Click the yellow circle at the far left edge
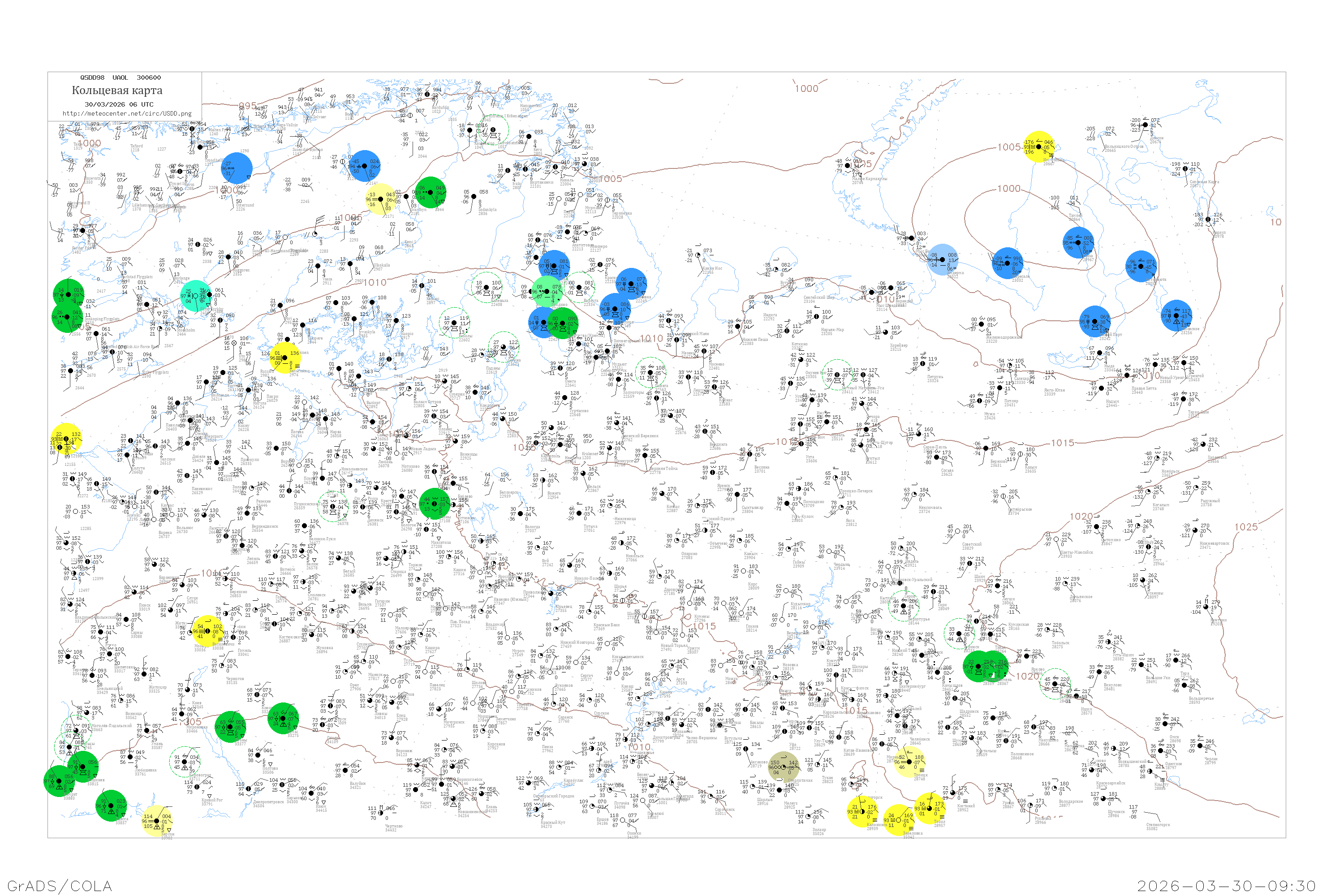 click(66, 439)
